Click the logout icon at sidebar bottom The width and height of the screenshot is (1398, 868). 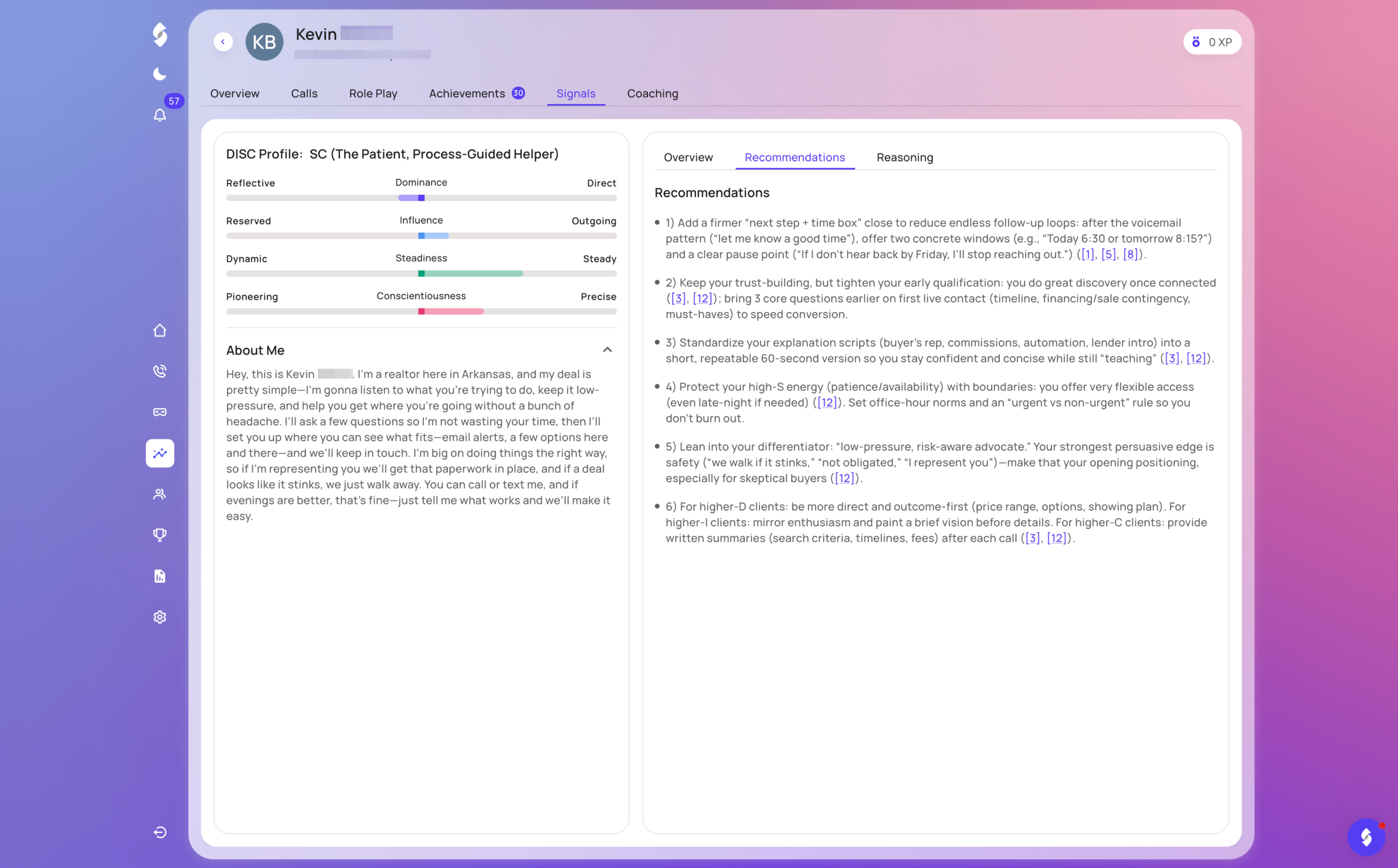(x=159, y=832)
